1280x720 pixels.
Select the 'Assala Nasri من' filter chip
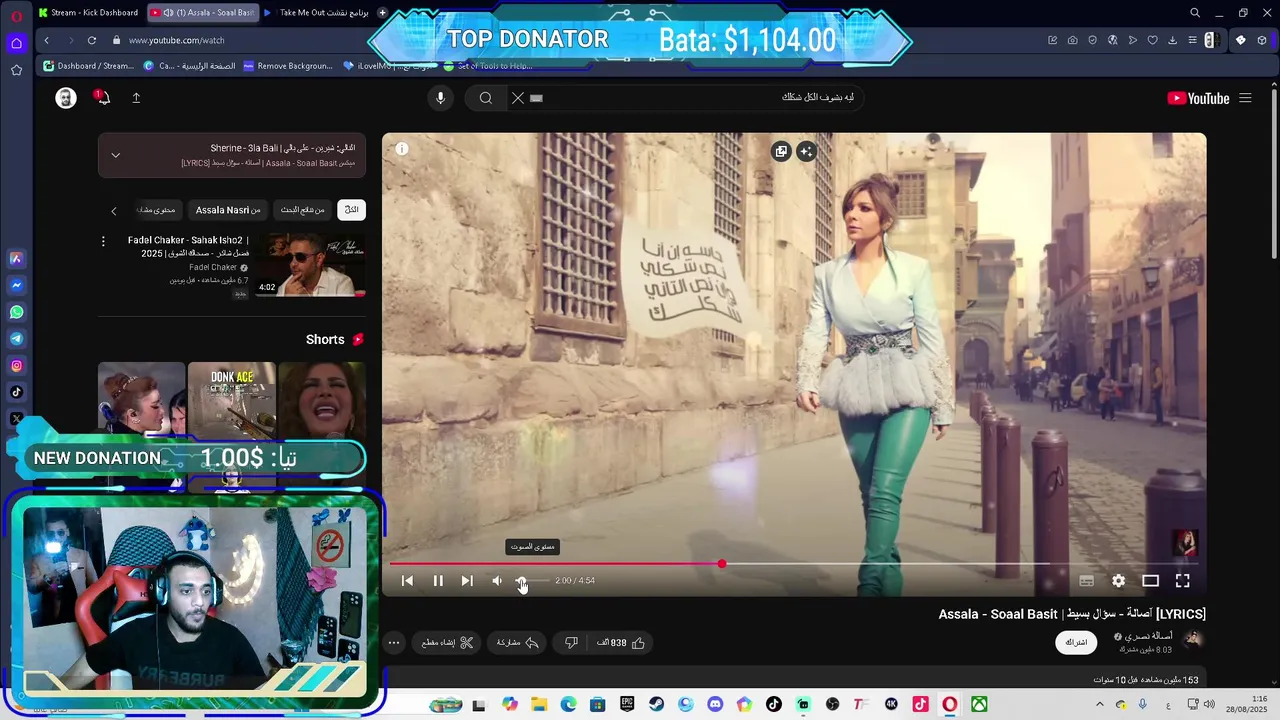[228, 210]
